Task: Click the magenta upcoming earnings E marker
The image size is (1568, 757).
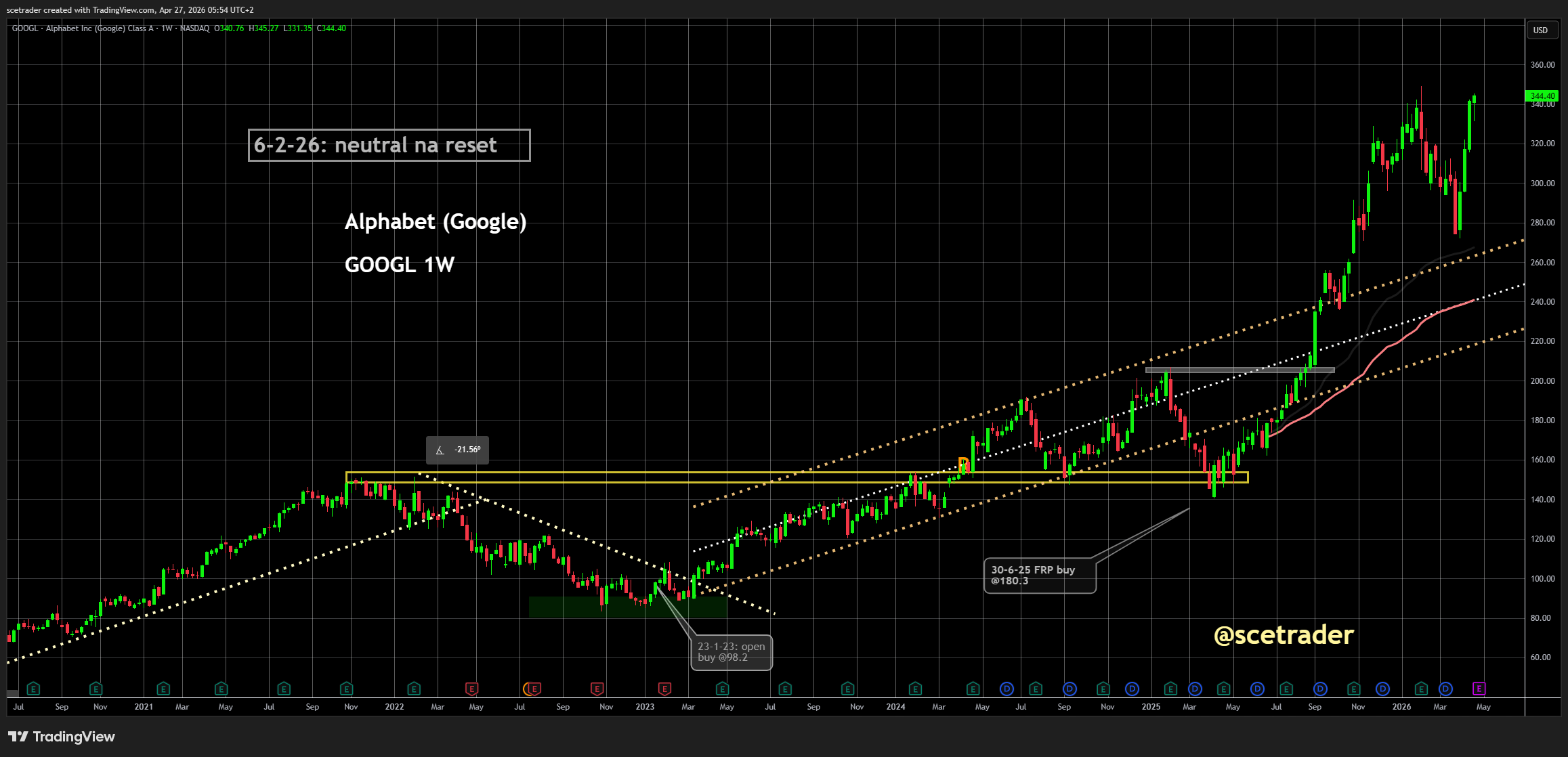Action: [1479, 689]
